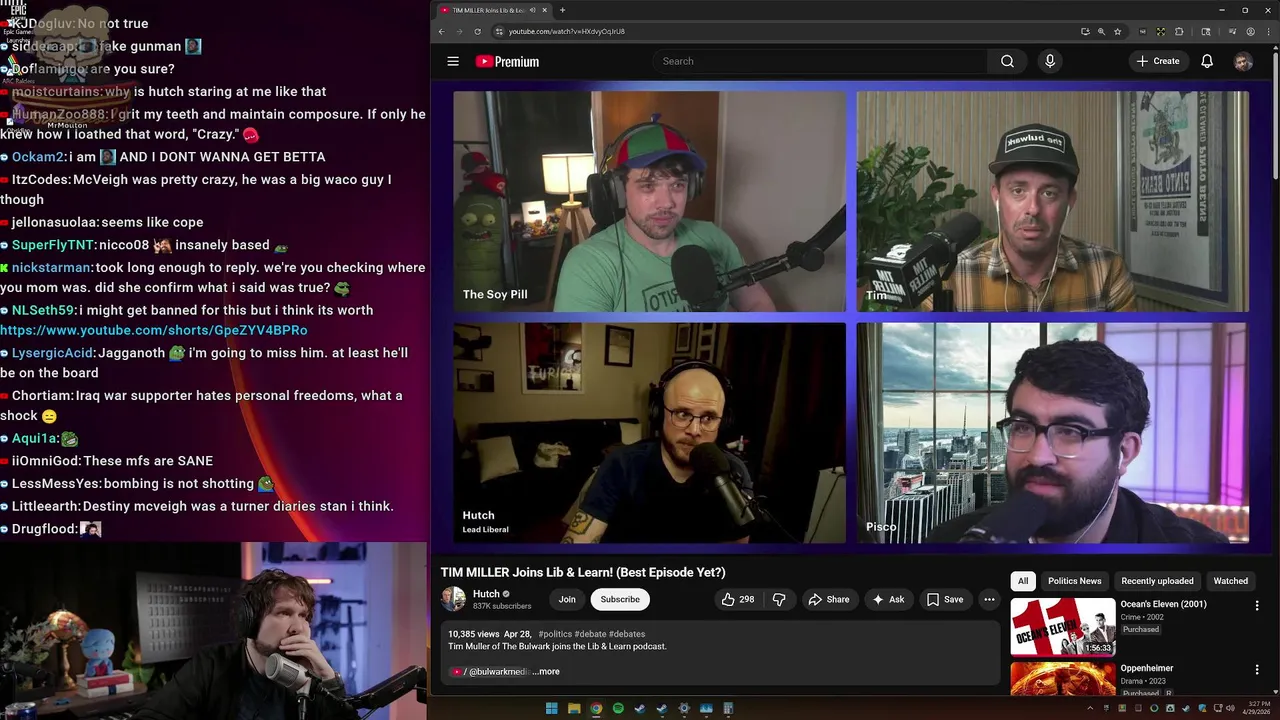Screen dimensions: 1280x720
Task: Open the Ocean's Eleven thumbnail
Action: click(x=1063, y=627)
